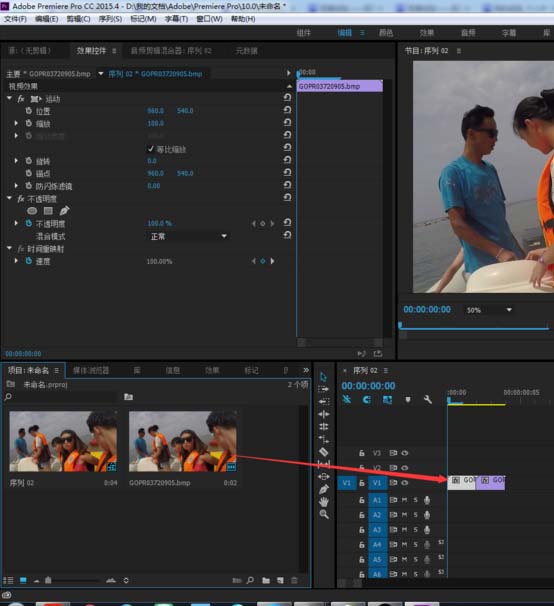This screenshot has width=554, height=606.
Task: Reset the position parameter
Action: [x=287, y=110]
